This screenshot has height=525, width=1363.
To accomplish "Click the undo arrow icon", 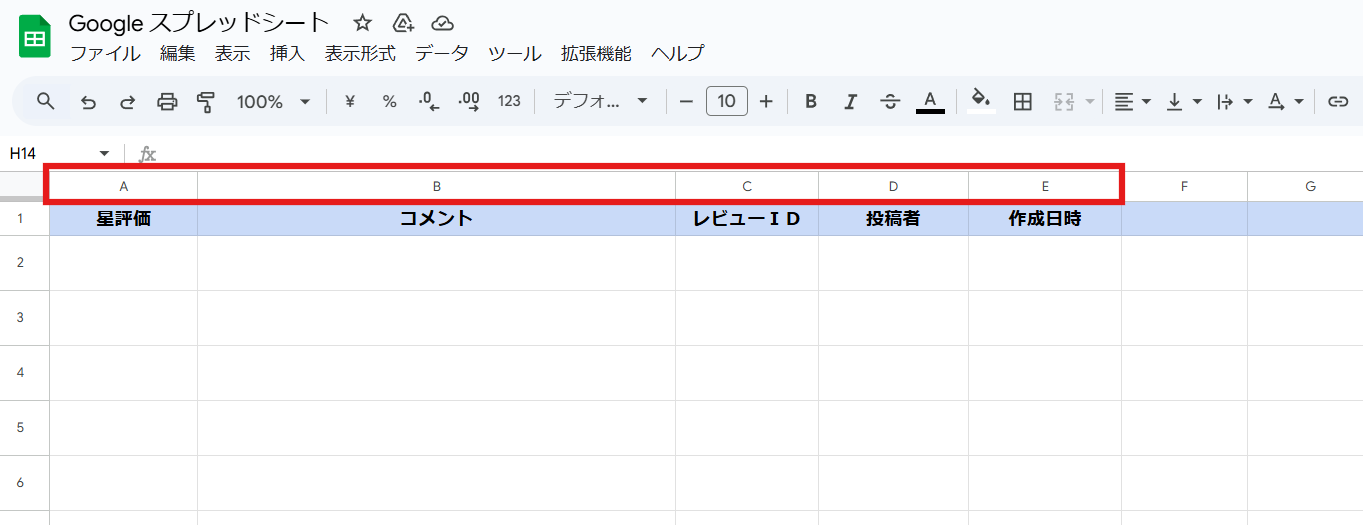I will [88, 101].
